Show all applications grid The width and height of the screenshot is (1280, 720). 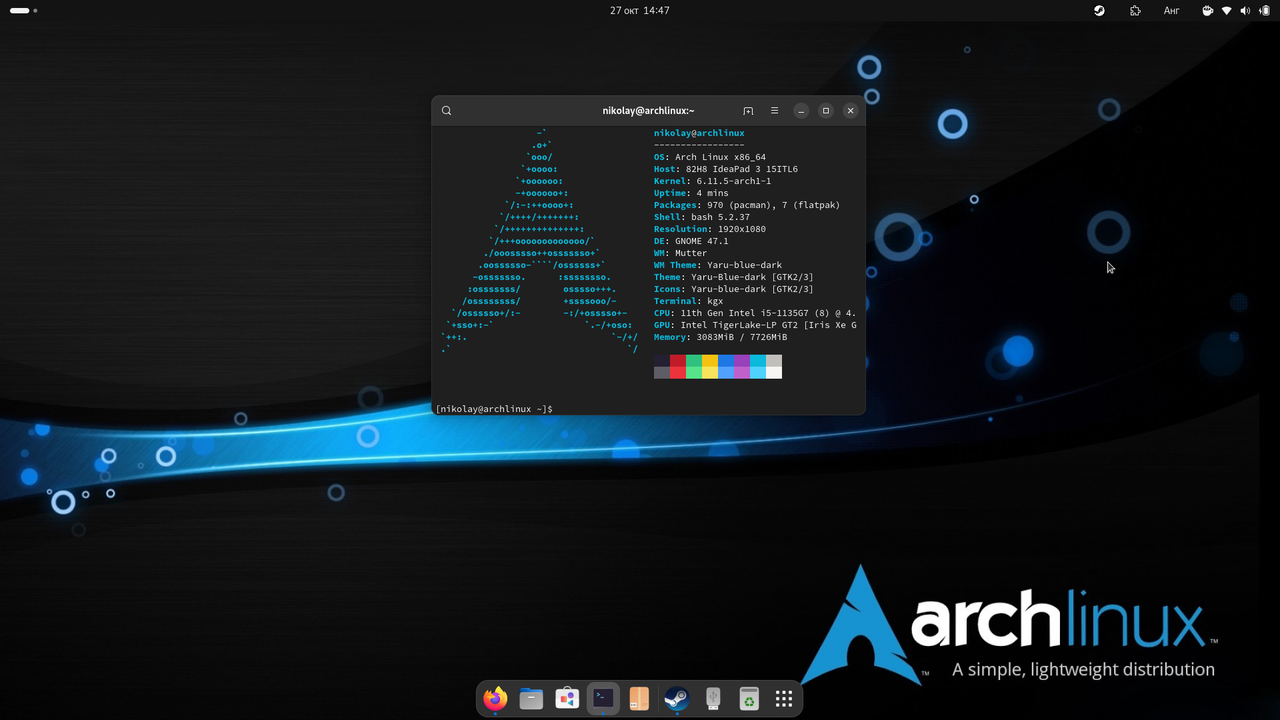784,699
